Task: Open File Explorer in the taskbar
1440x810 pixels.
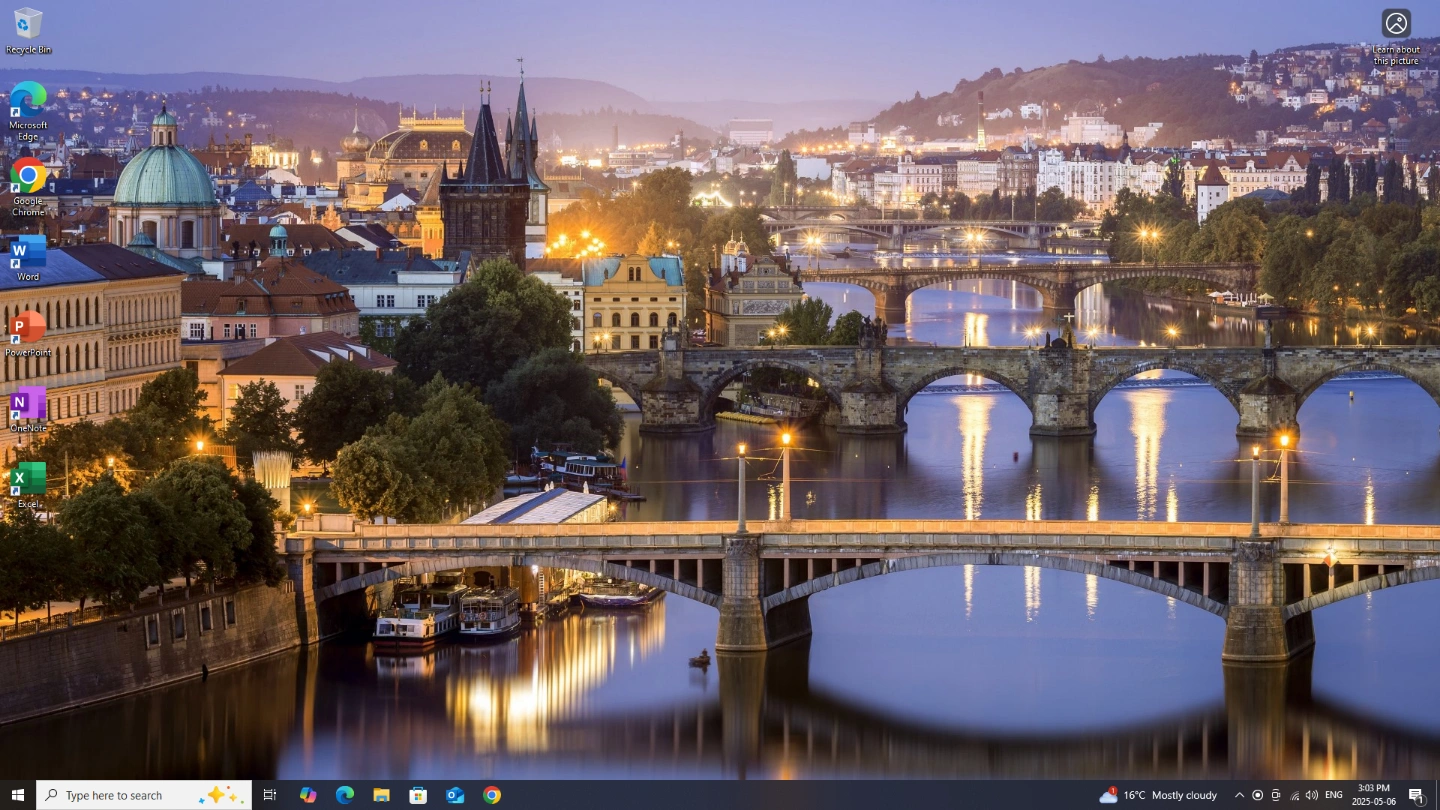Action: pyautogui.click(x=381, y=795)
